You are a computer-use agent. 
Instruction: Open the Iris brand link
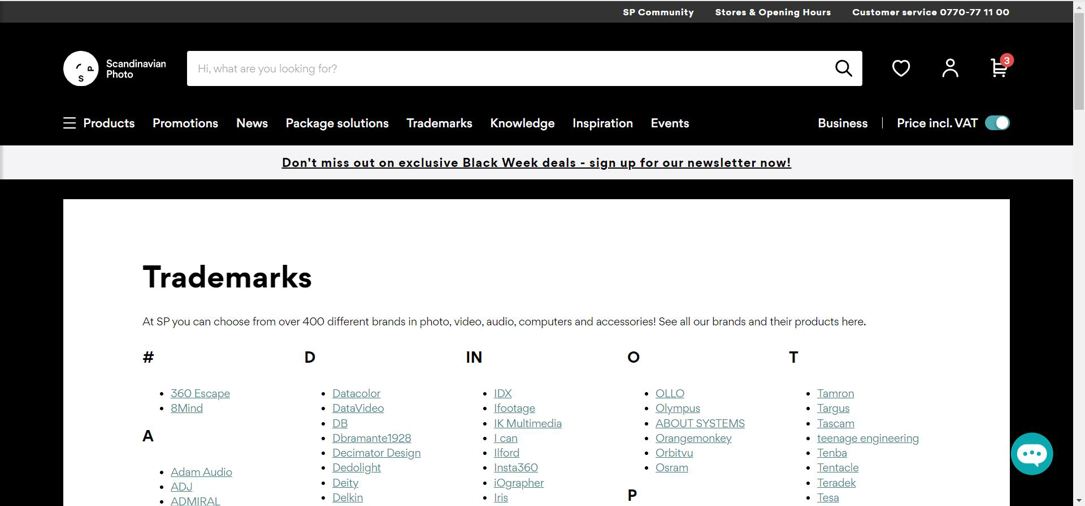(x=501, y=498)
